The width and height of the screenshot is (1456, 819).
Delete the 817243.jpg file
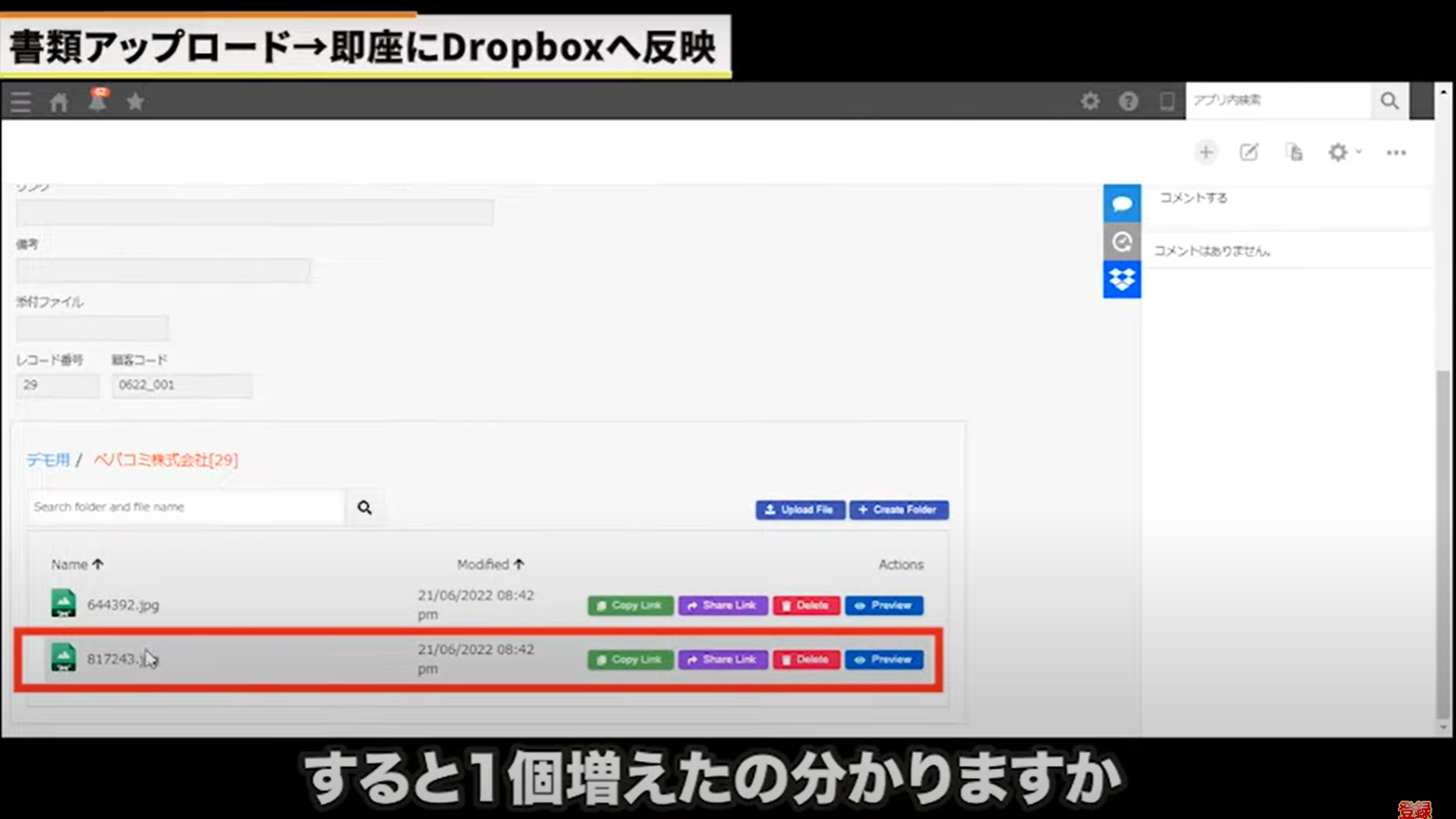click(807, 660)
